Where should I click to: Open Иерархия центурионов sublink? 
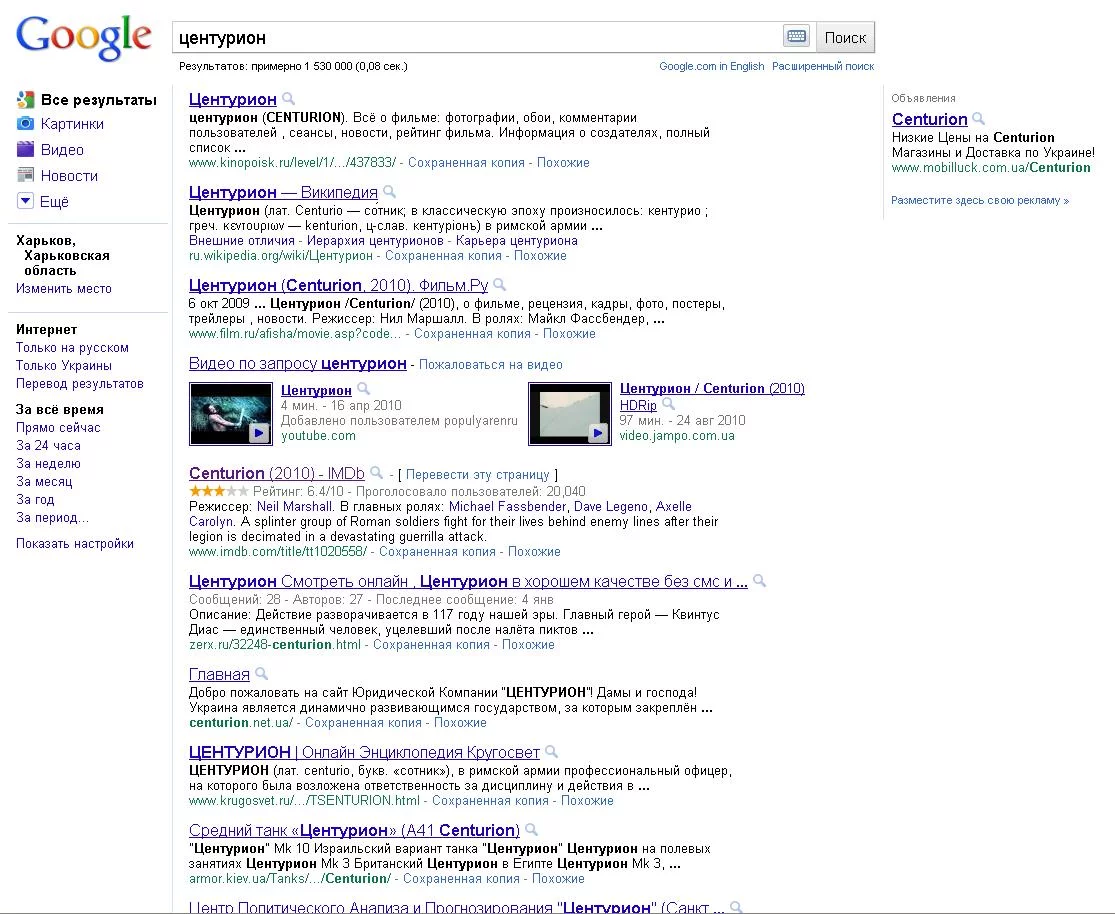[x=375, y=240]
